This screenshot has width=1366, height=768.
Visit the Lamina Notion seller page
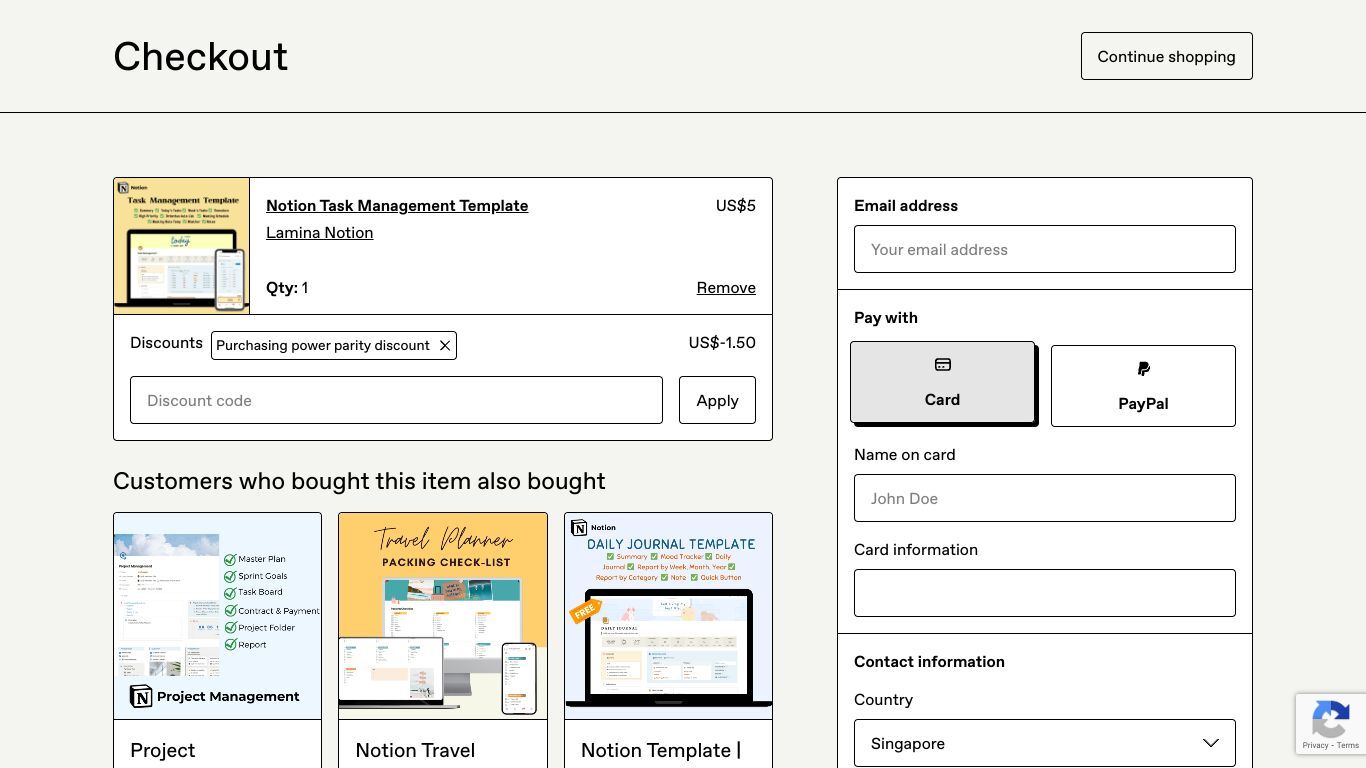319,233
